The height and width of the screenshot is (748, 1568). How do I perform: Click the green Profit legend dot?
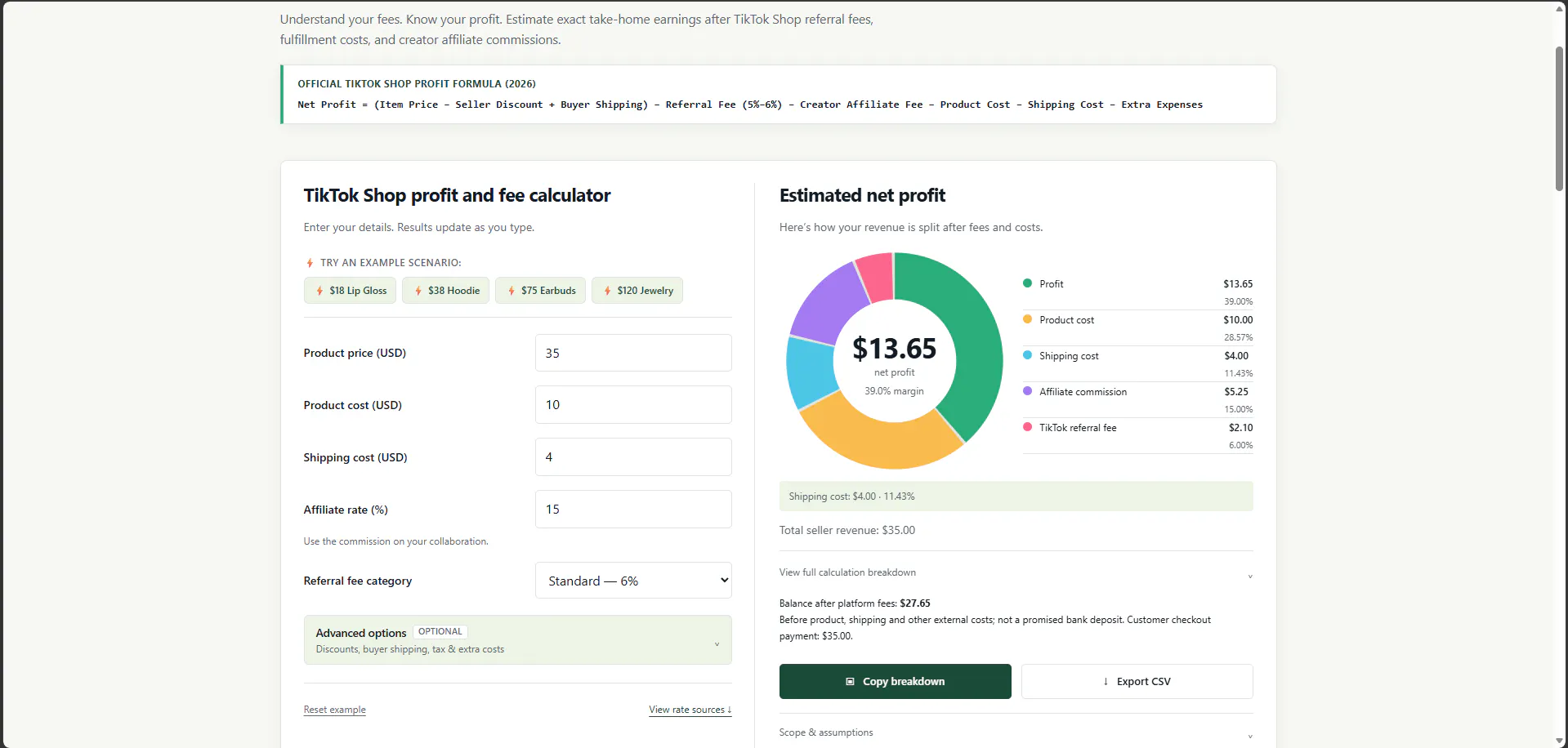1027,283
